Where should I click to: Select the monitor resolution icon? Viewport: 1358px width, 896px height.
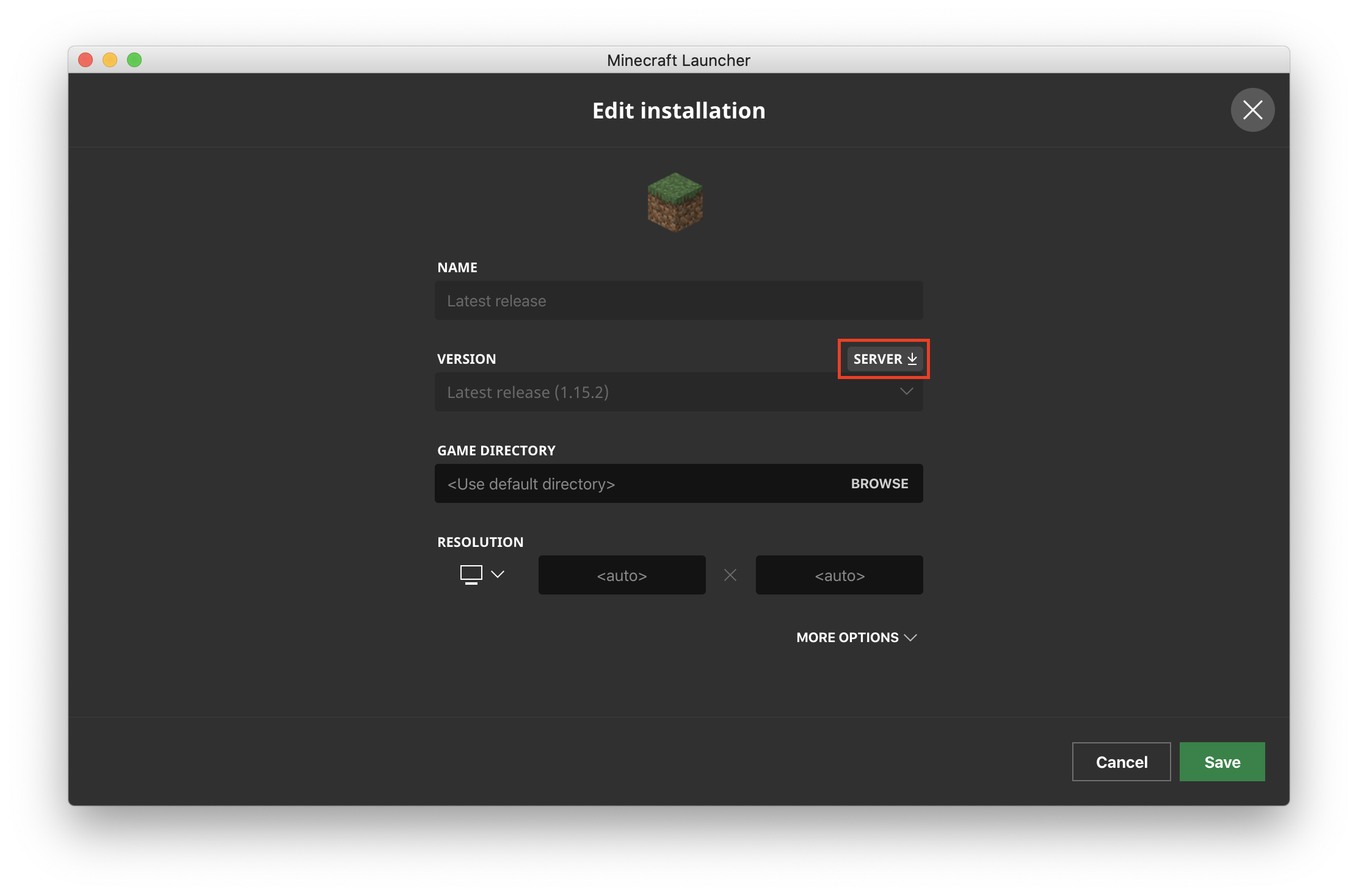[471, 574]
